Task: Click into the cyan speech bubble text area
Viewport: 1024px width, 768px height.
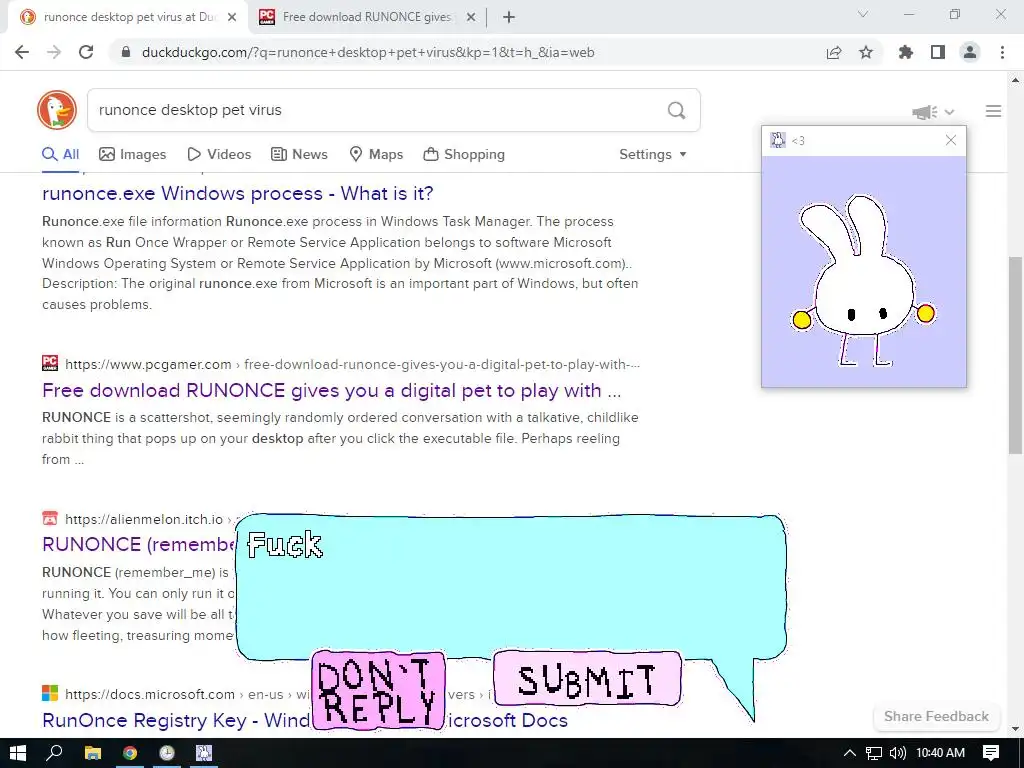Action: (511, 588)
